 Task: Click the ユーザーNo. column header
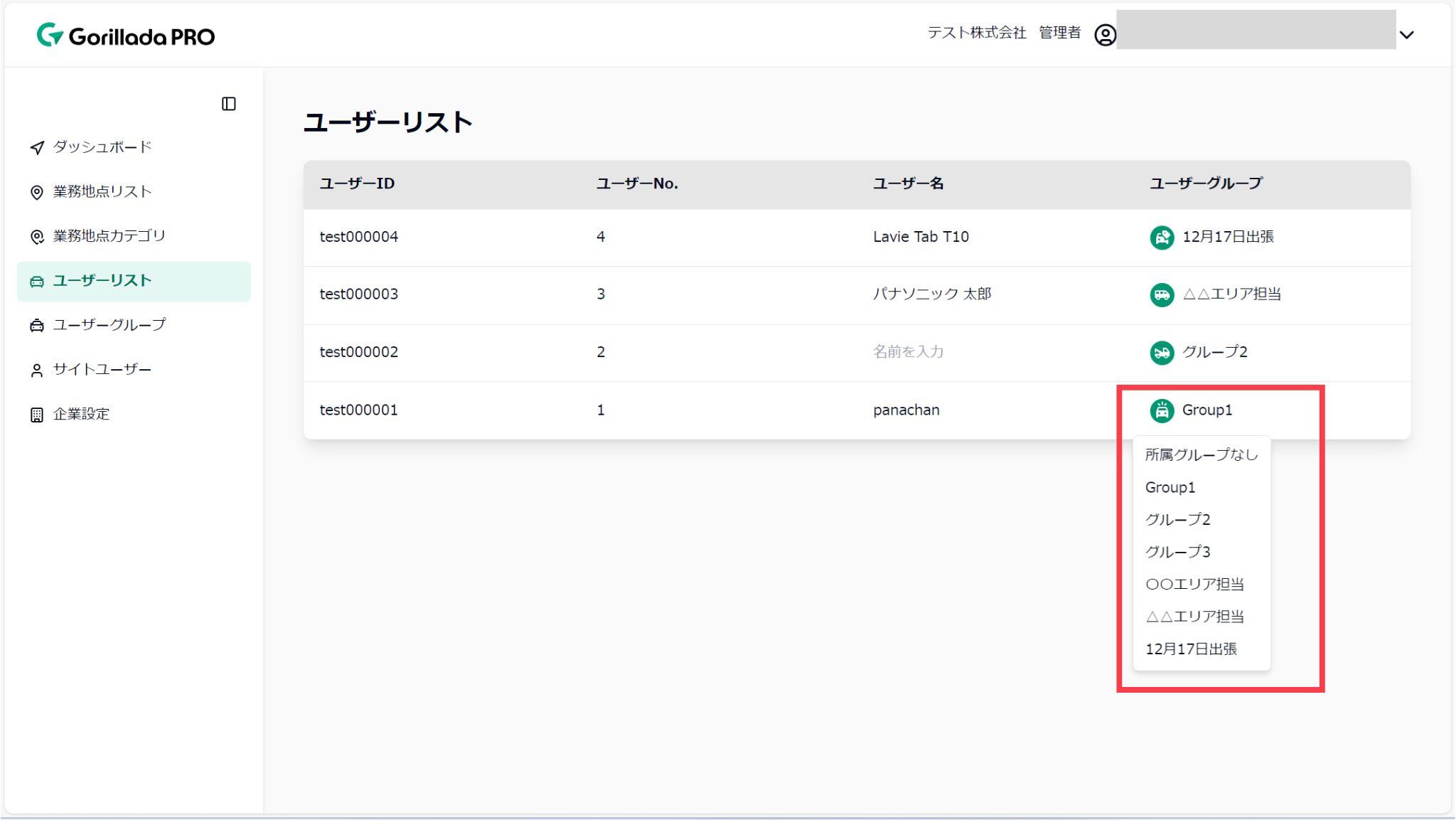(x=637, y=183)
